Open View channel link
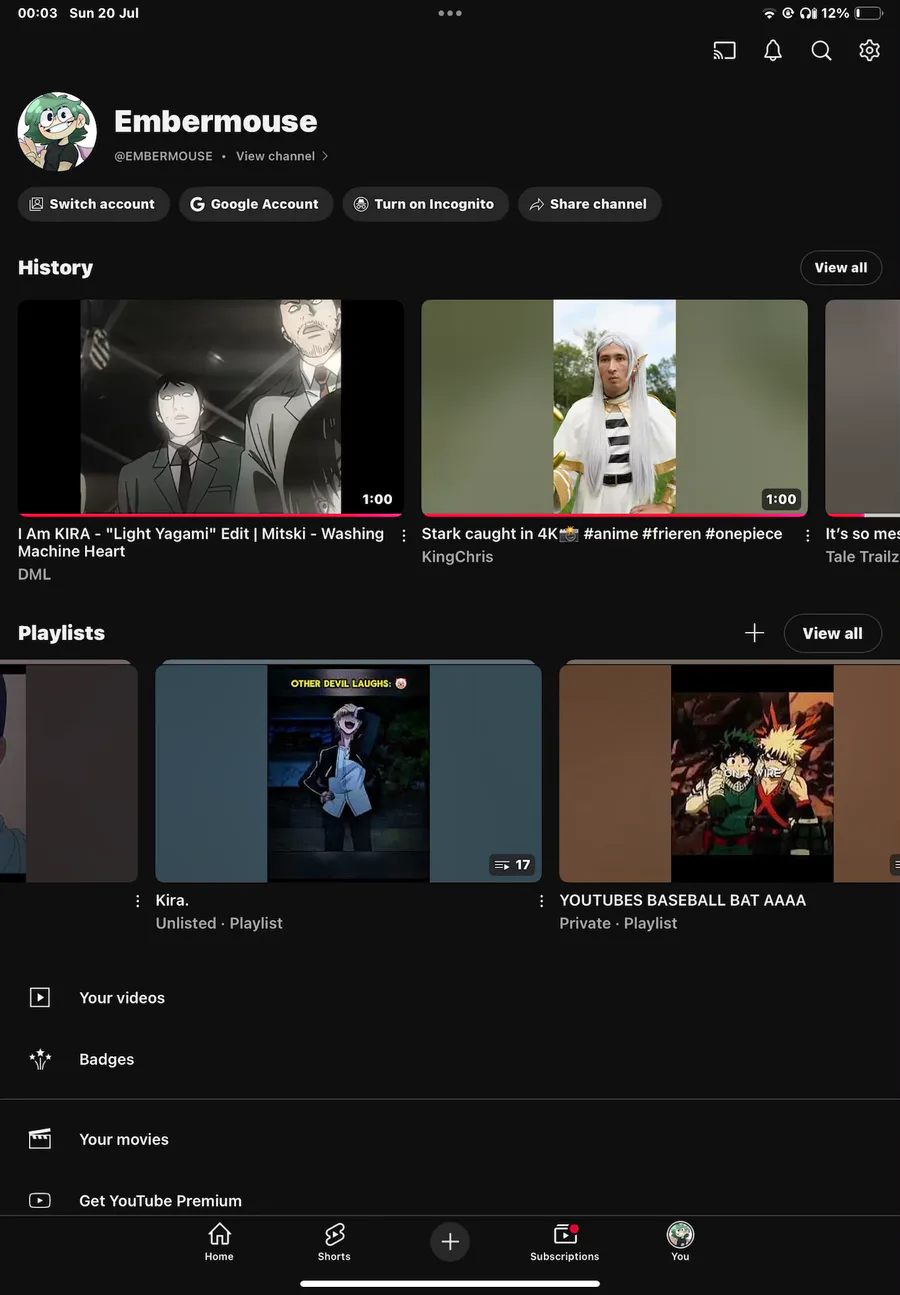The image size is (900, 1295). coord(275,156)
